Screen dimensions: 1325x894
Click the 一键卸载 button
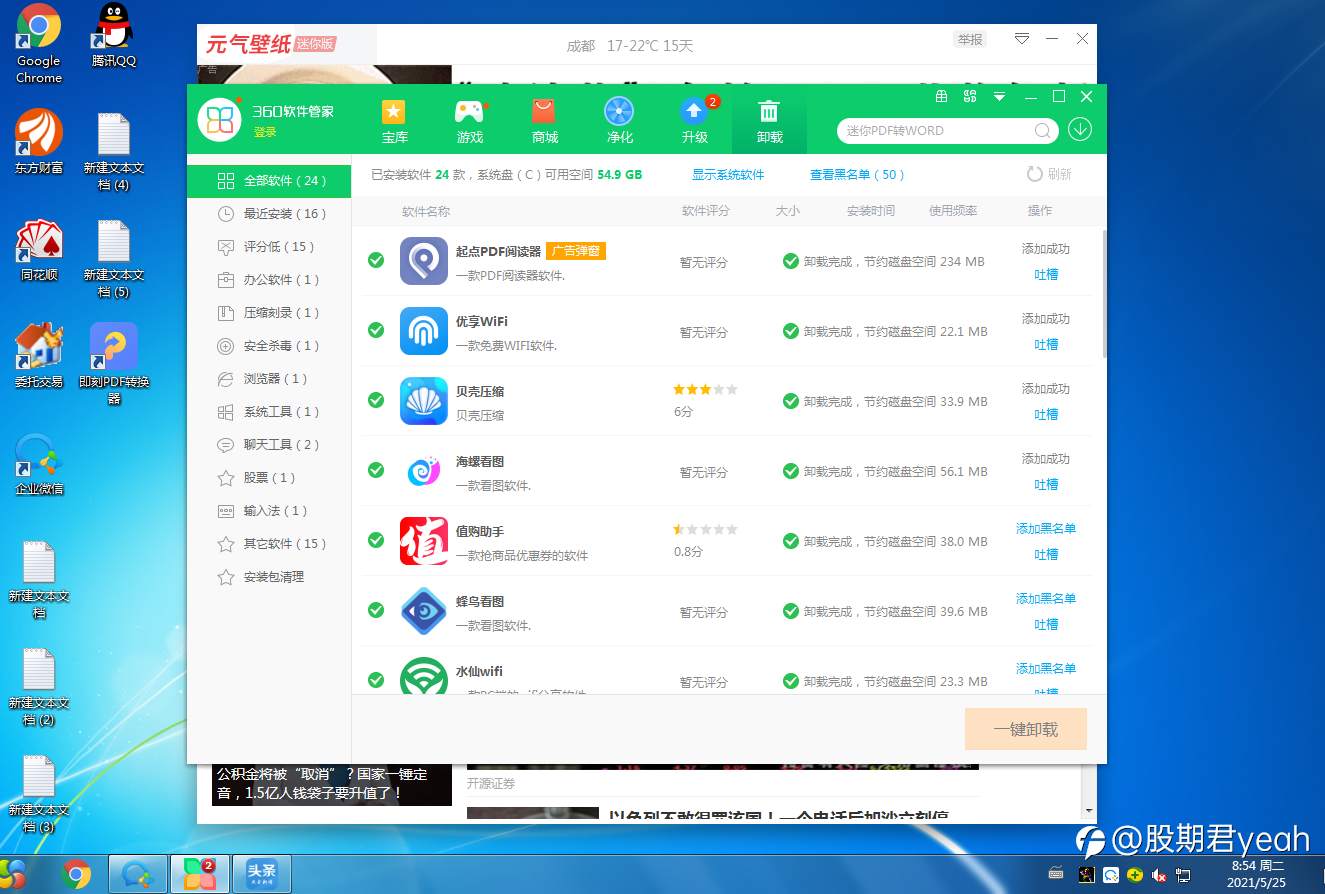[x=1026, y=730]
